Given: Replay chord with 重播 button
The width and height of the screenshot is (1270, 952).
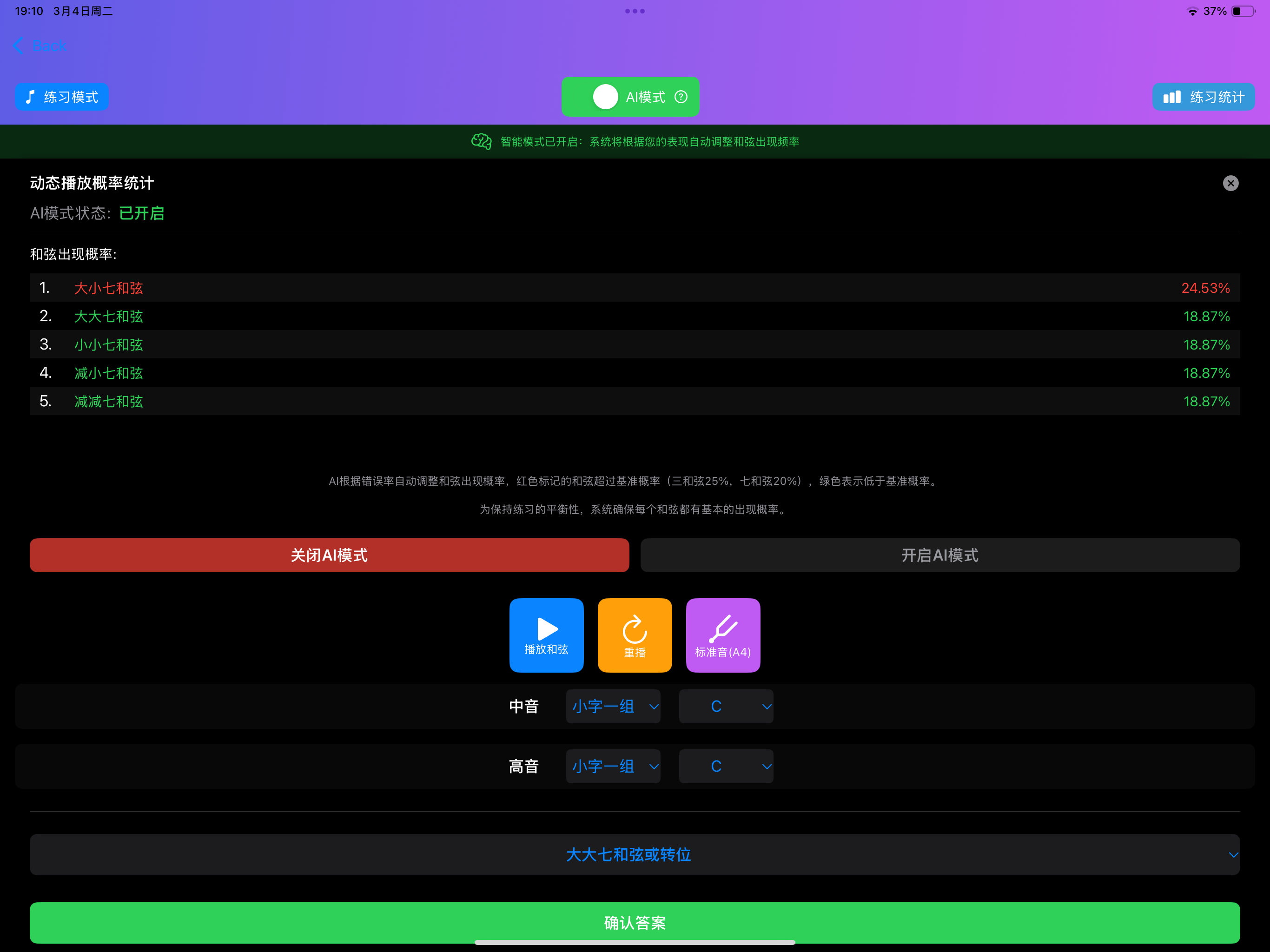Looking at the screenshot, I should pyautogui.click(x=635, y=635).
